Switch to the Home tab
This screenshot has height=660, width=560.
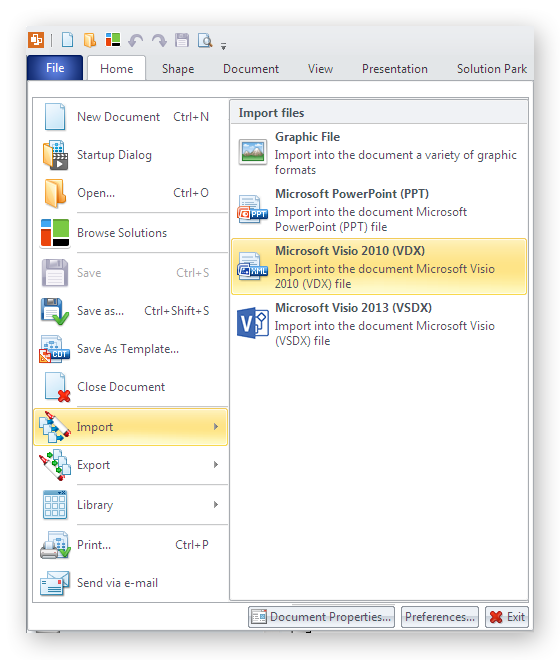click(117, 69)
